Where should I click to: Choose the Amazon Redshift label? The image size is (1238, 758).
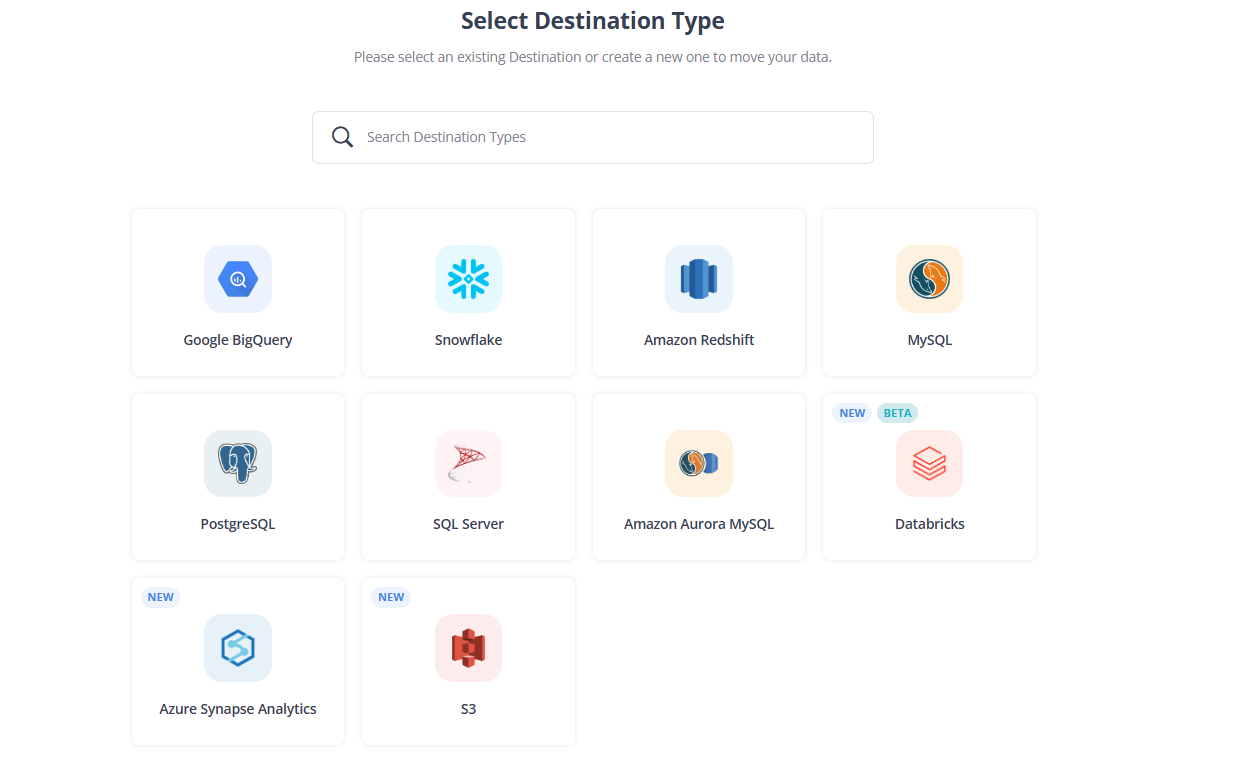699,340
